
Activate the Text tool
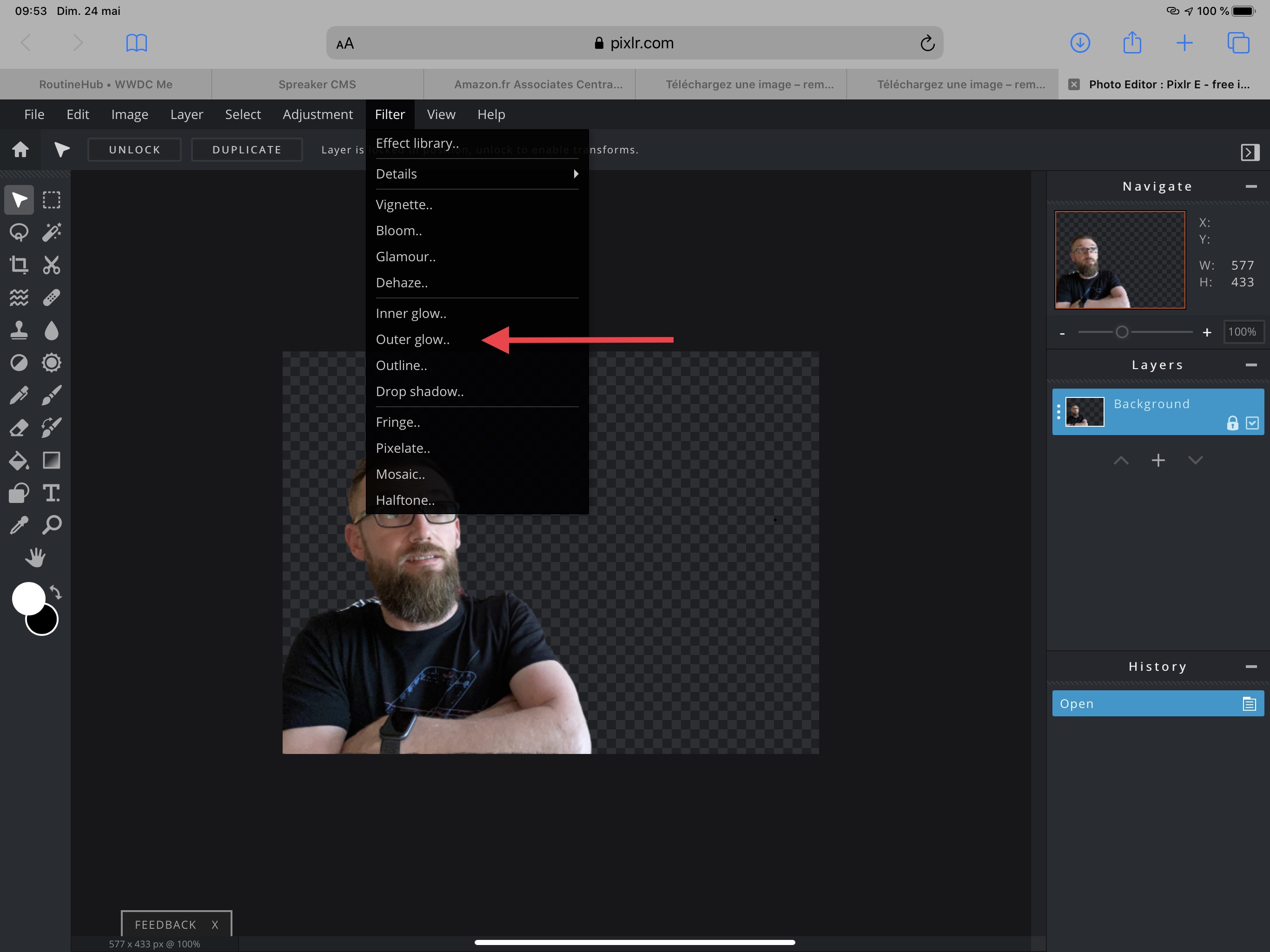[x=51, y=493]
